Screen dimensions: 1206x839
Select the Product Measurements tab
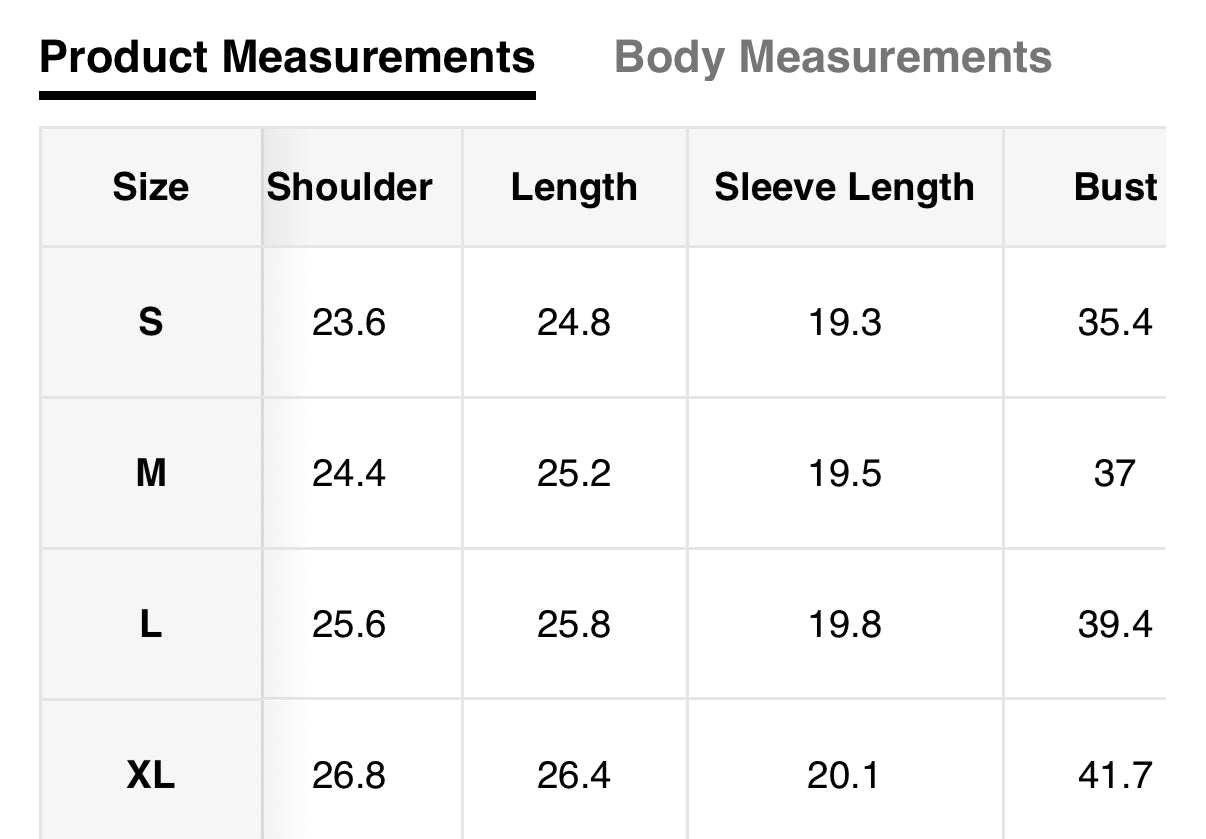[287, 57]
